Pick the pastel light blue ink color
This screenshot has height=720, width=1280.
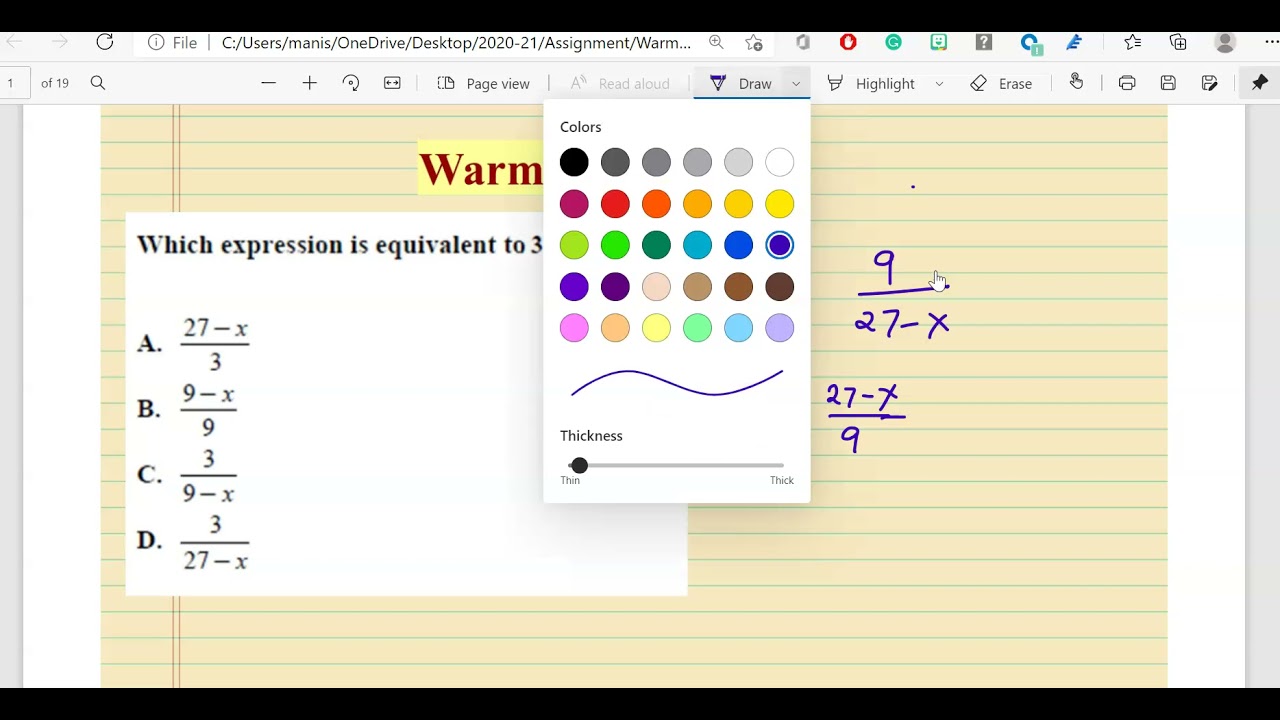coord(738,328)
